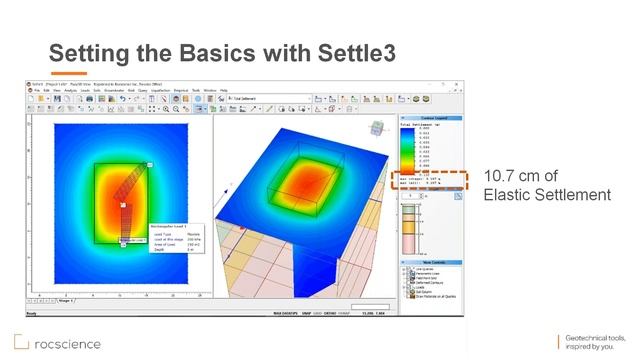Click the Zoom In magnifier icon
The height and width of the screenshot is (360, 640).
166,109
